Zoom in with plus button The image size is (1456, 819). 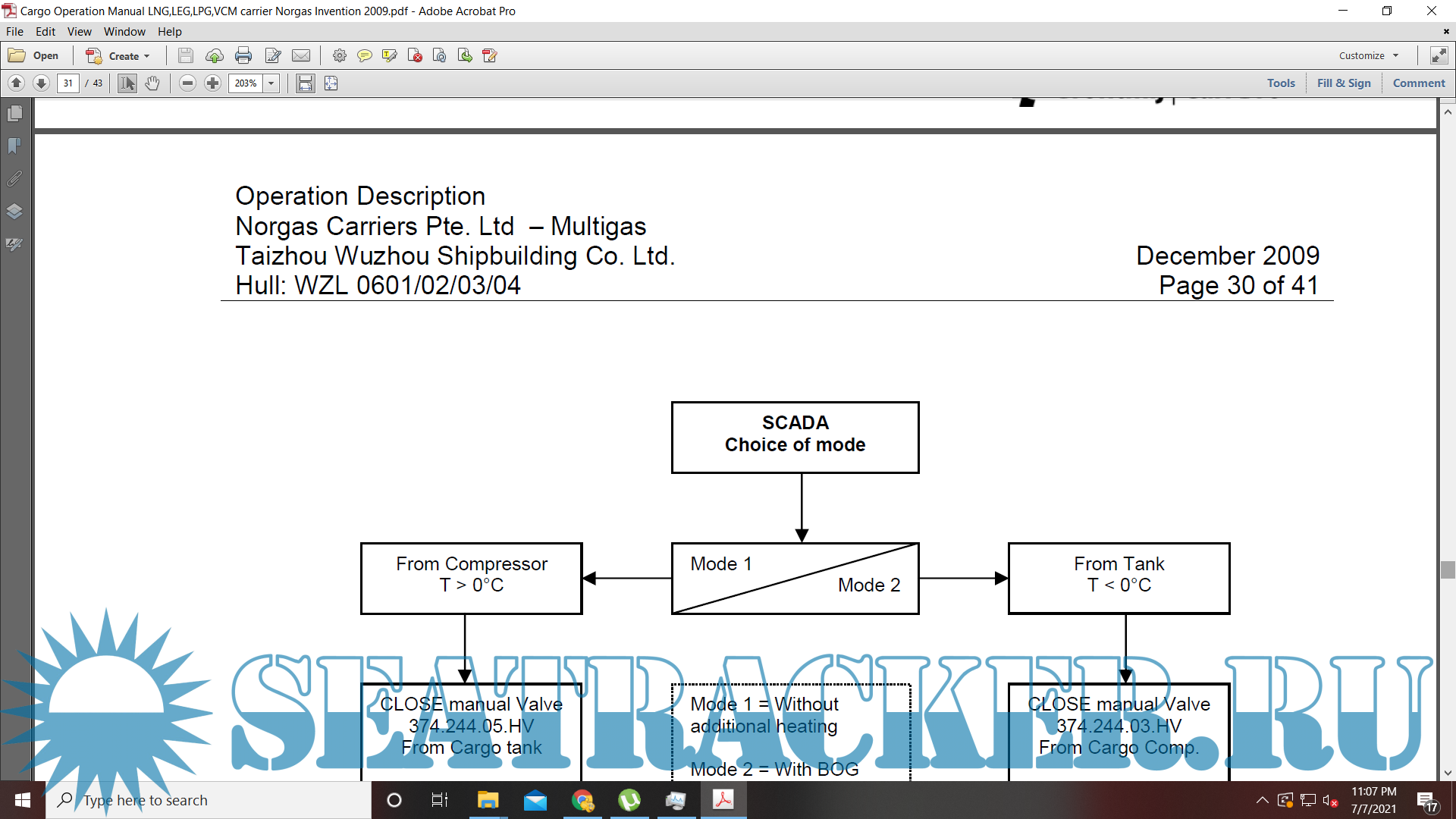point(213,83)
